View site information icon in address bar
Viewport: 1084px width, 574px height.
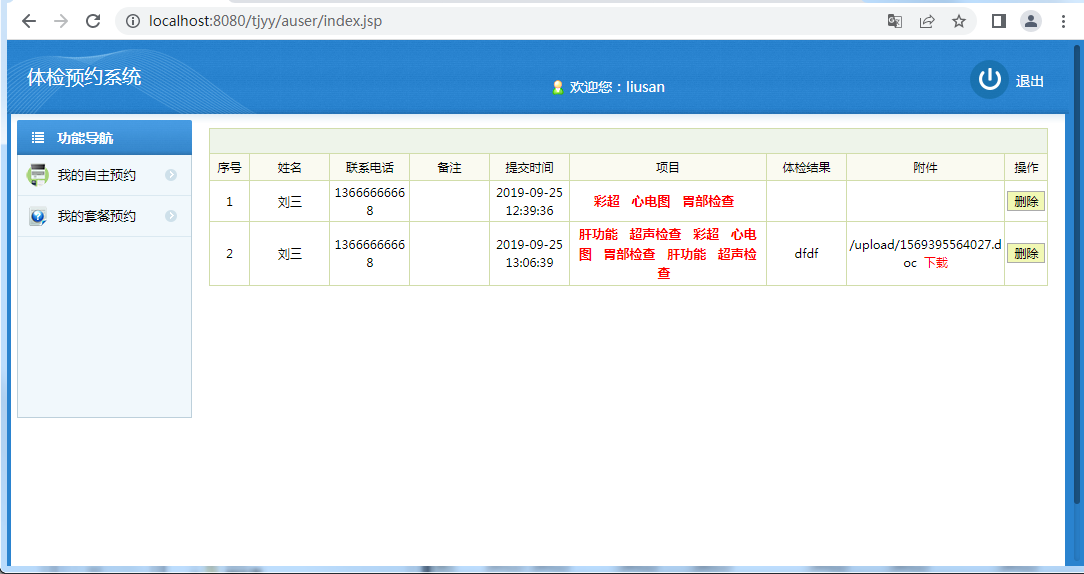pos(133,21)
